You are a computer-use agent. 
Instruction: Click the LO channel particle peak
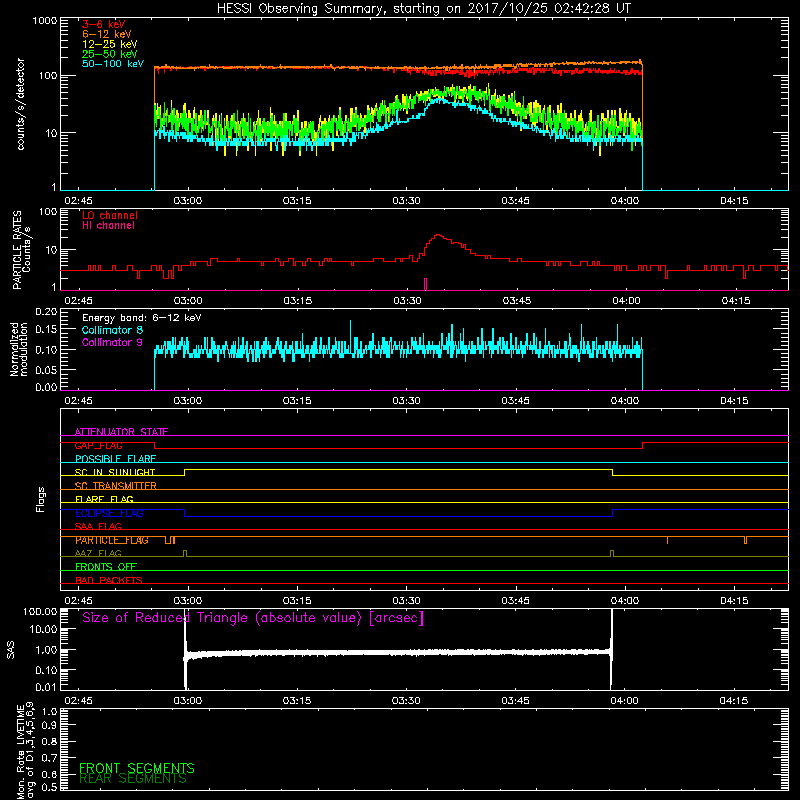(x=437, y=236)
